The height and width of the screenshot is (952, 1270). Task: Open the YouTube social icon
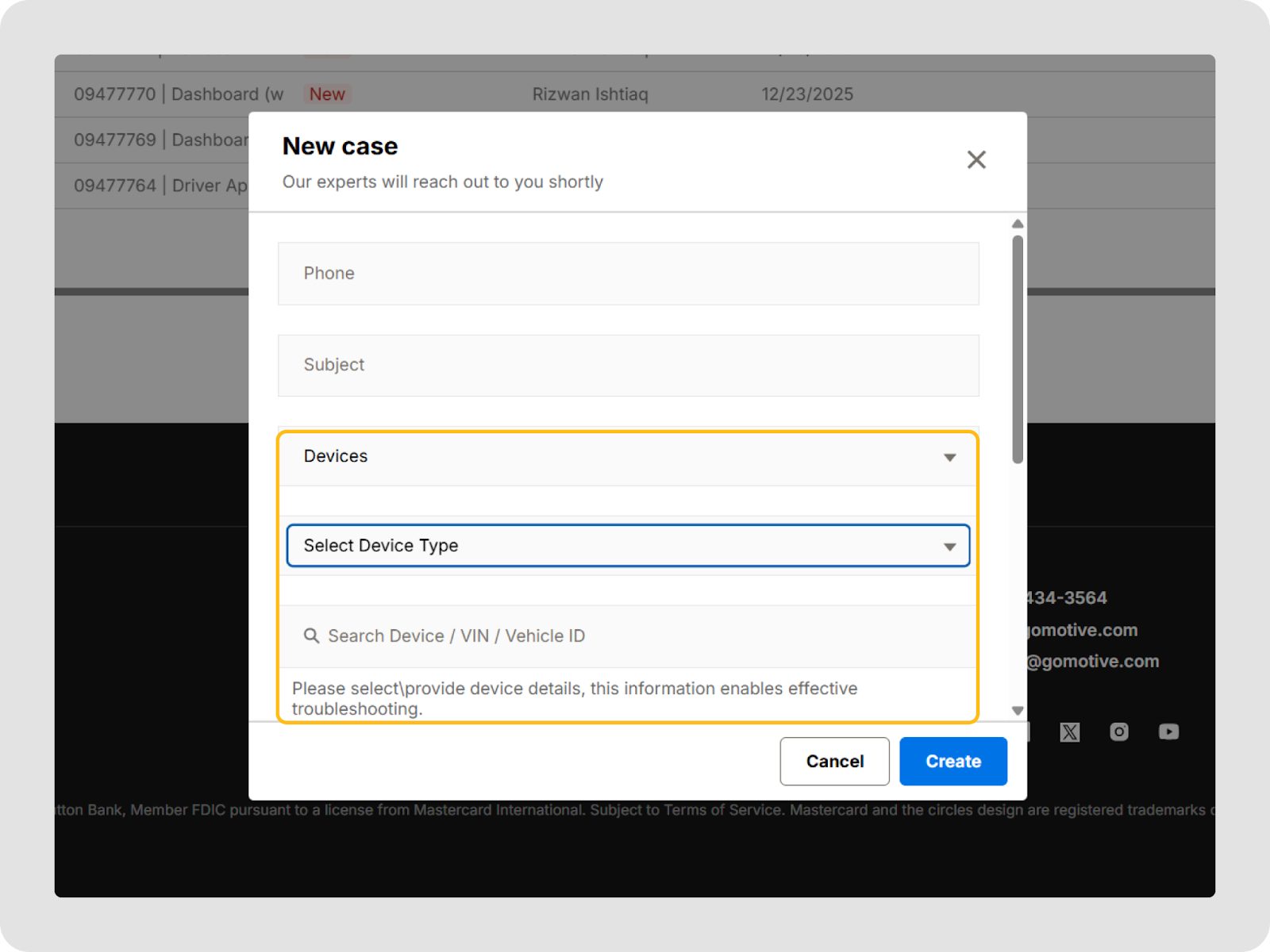coord(1168,731)
